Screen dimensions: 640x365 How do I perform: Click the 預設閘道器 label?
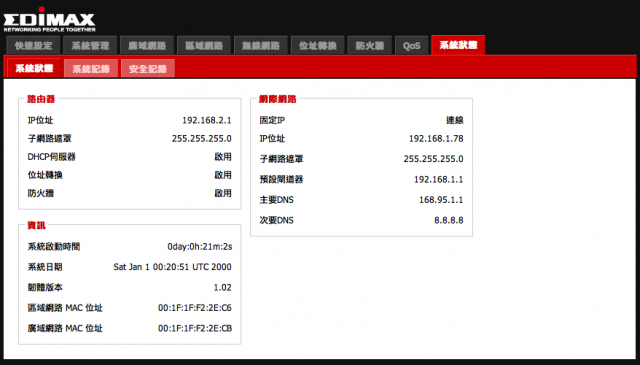281,180
